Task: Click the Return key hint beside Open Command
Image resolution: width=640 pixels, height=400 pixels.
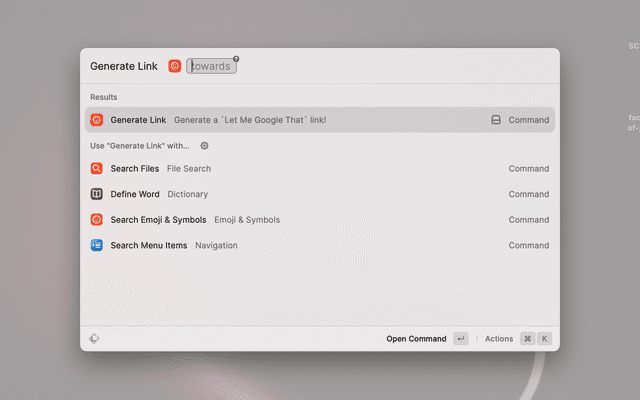Action: (460, 339)
